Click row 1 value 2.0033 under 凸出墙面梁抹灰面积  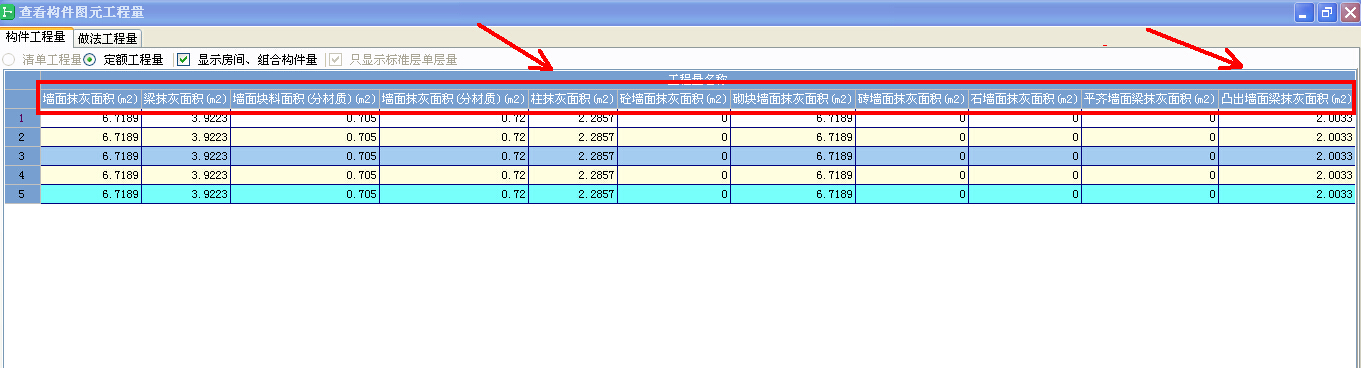coord(1287,119)
